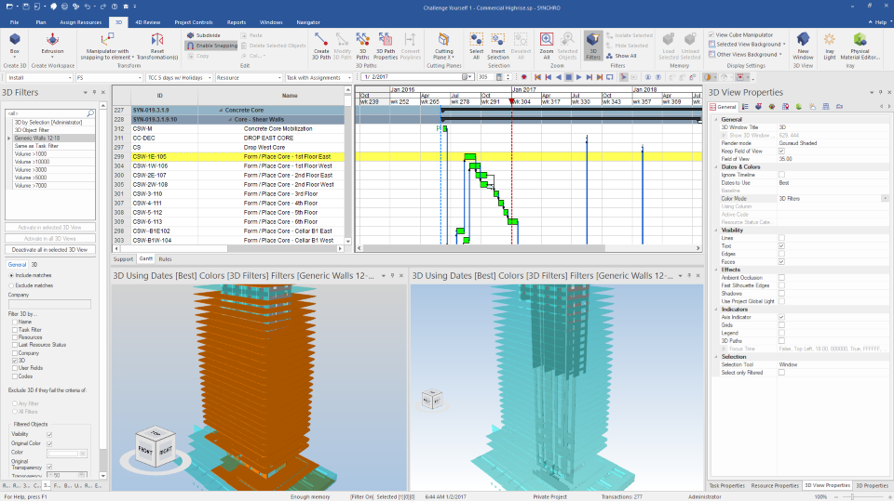894x501 pixels.
Task: Toggle Axis Indicator checkbox
Action: tap(781, 317)
